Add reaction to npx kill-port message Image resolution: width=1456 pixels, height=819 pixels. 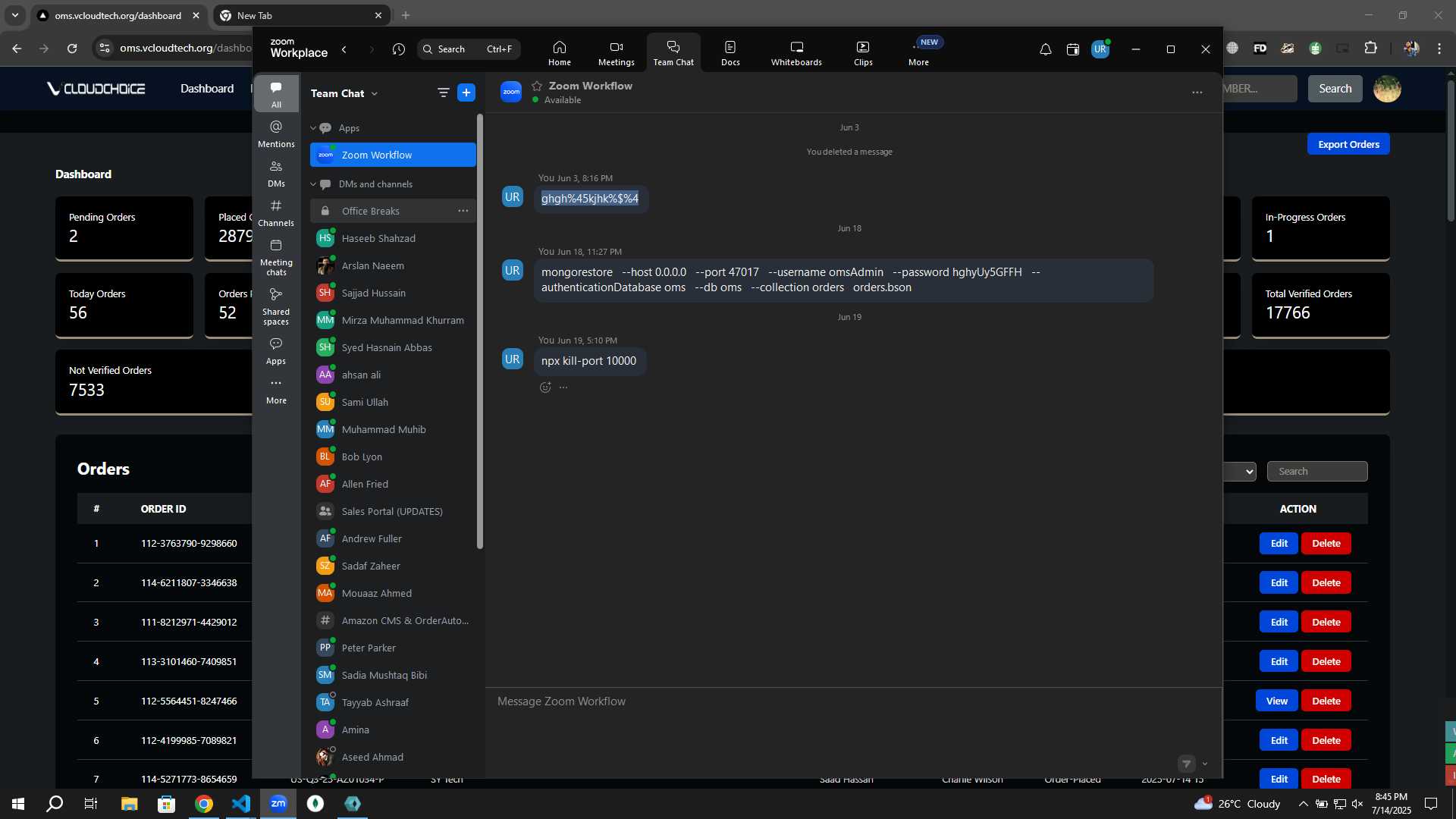545,388
